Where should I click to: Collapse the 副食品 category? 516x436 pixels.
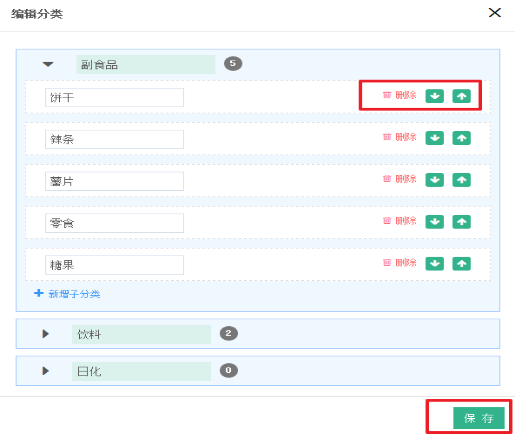(48, 64)
